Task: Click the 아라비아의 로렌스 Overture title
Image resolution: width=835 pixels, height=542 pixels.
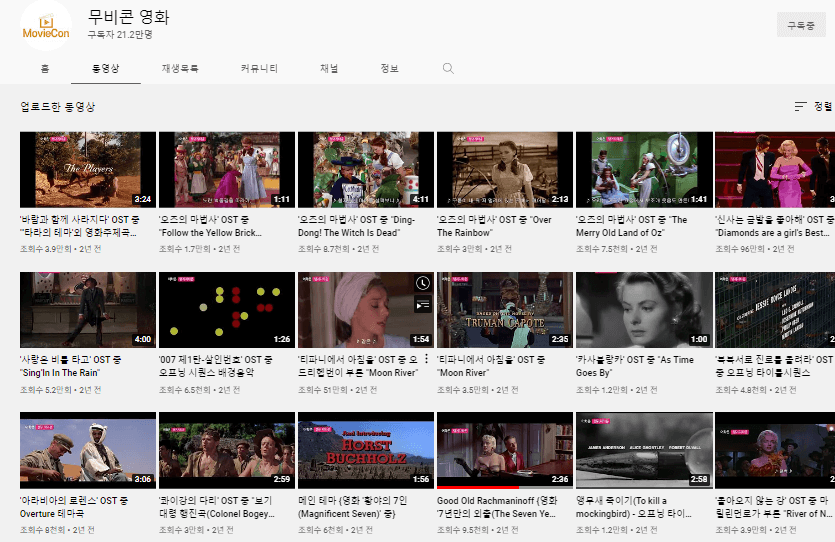Action: [x=74, y=507]
